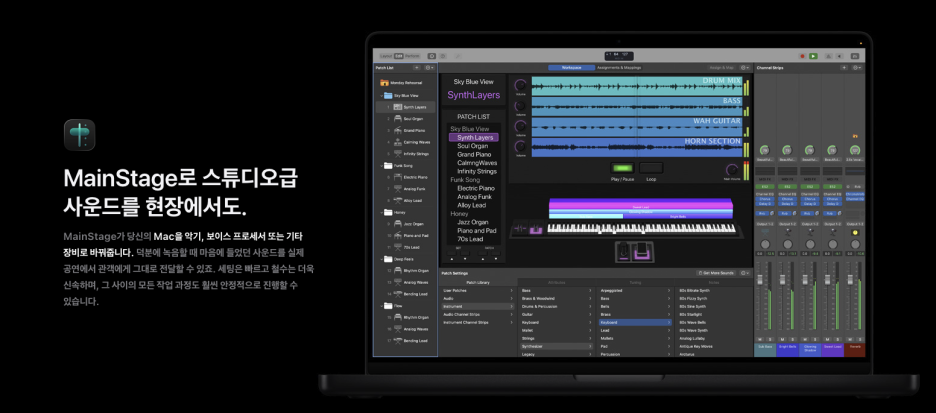
Task: Collapse the Honey set
Action: tap(381, 212)
